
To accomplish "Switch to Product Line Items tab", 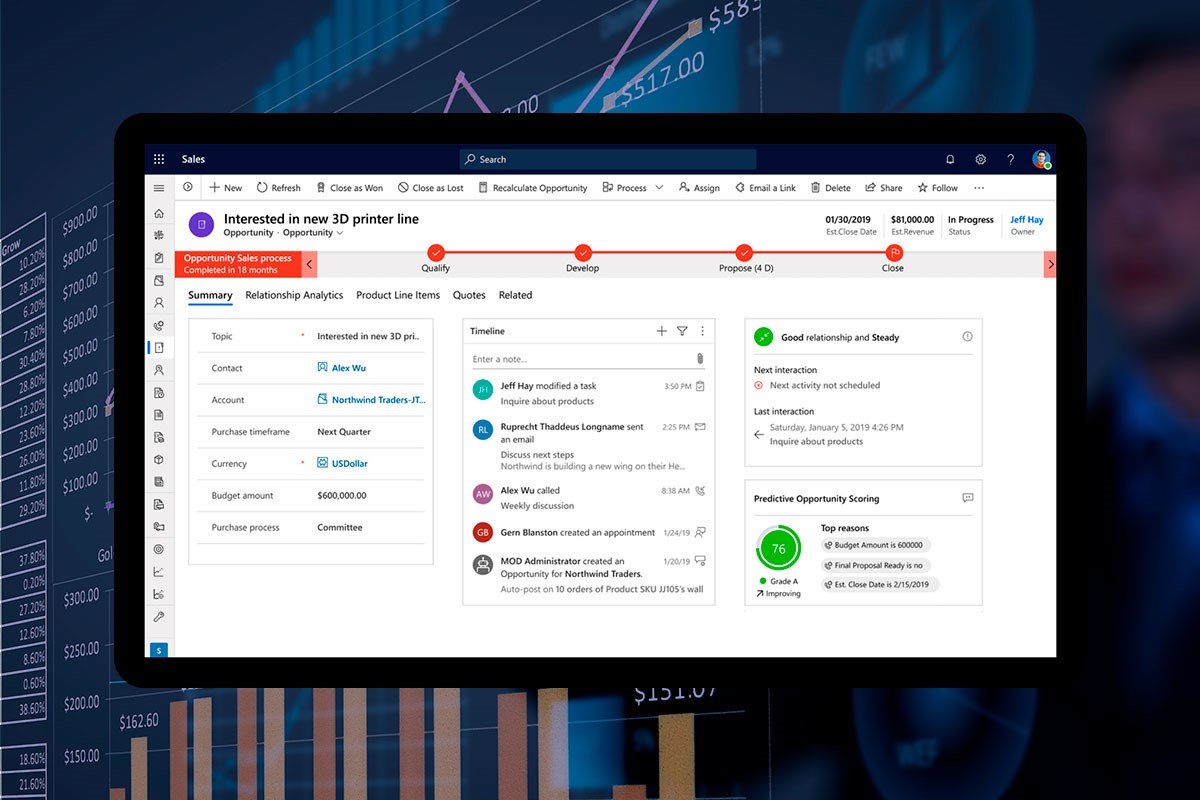I will coord(398,295).
